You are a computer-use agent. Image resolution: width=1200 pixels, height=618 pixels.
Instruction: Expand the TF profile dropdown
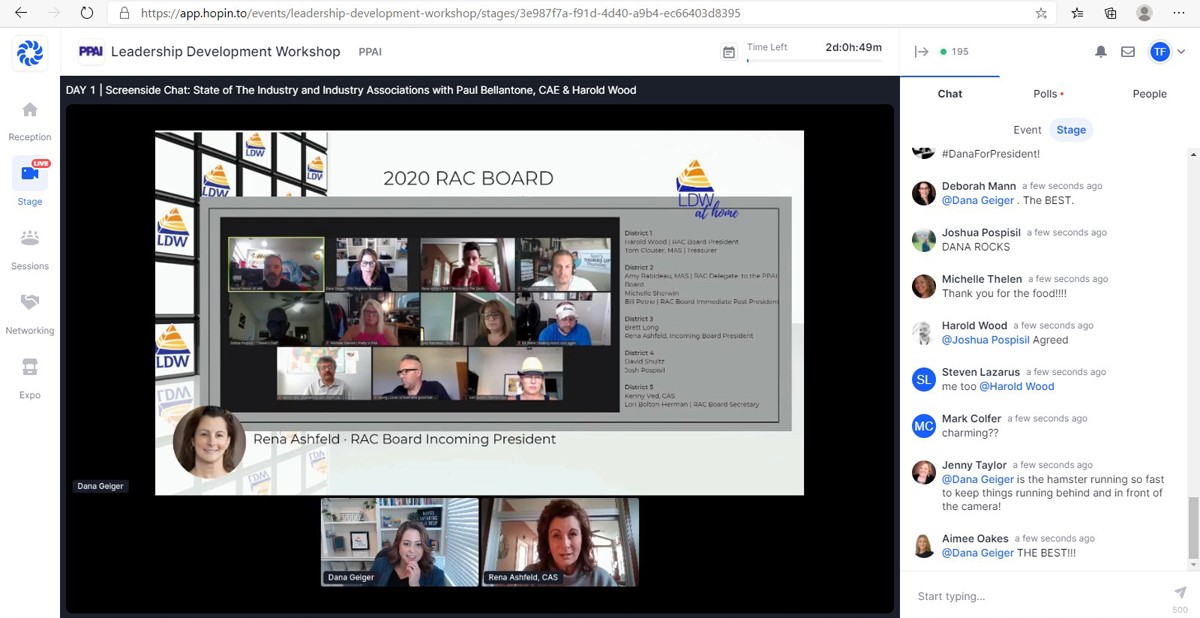(x=1181, y=52)
